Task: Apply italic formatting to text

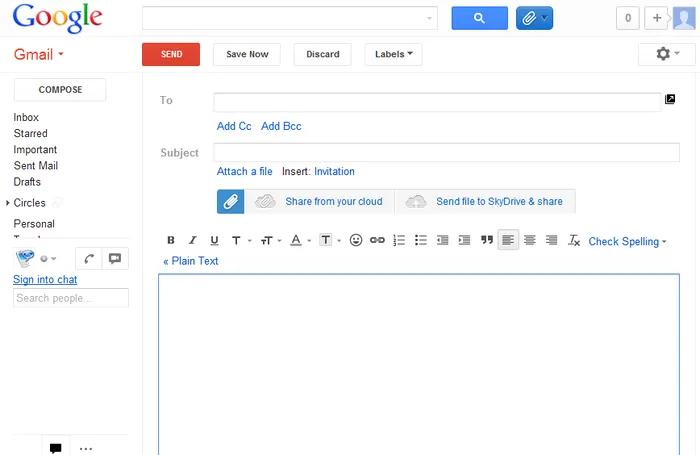Action: pyautogui.click(x=192, y=241)
